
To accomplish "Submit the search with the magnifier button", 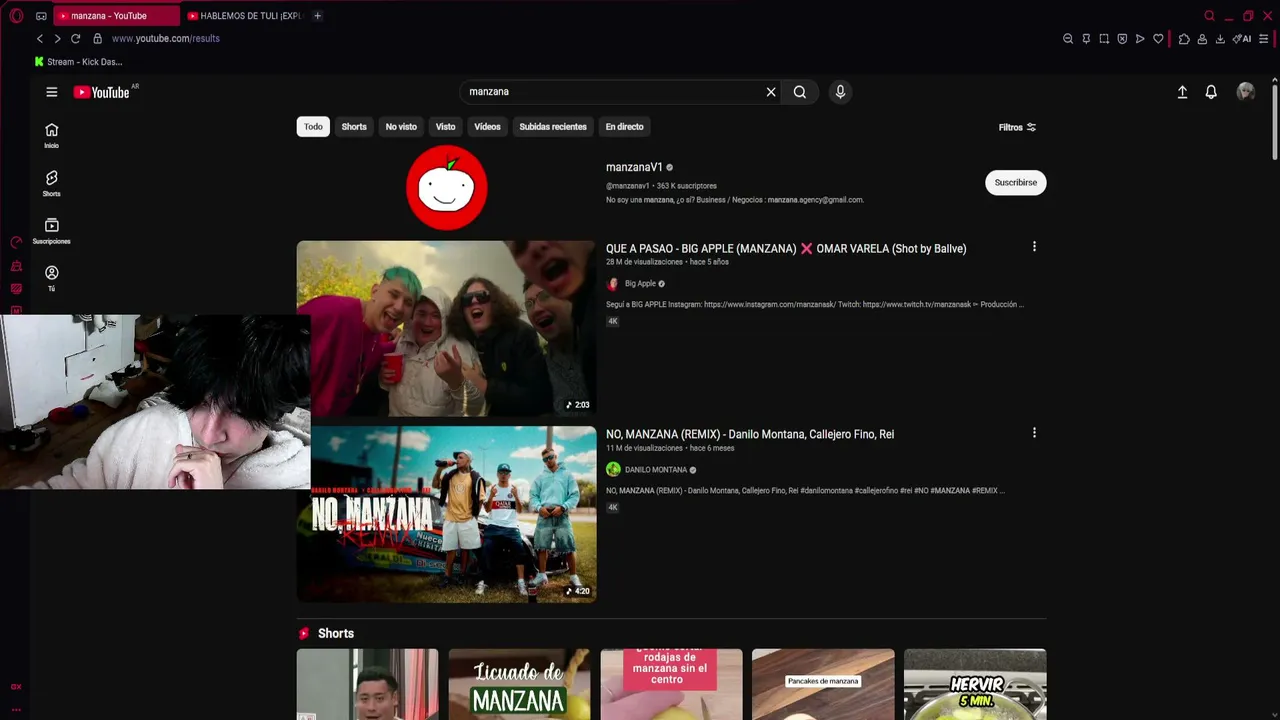I will (800, 92).
